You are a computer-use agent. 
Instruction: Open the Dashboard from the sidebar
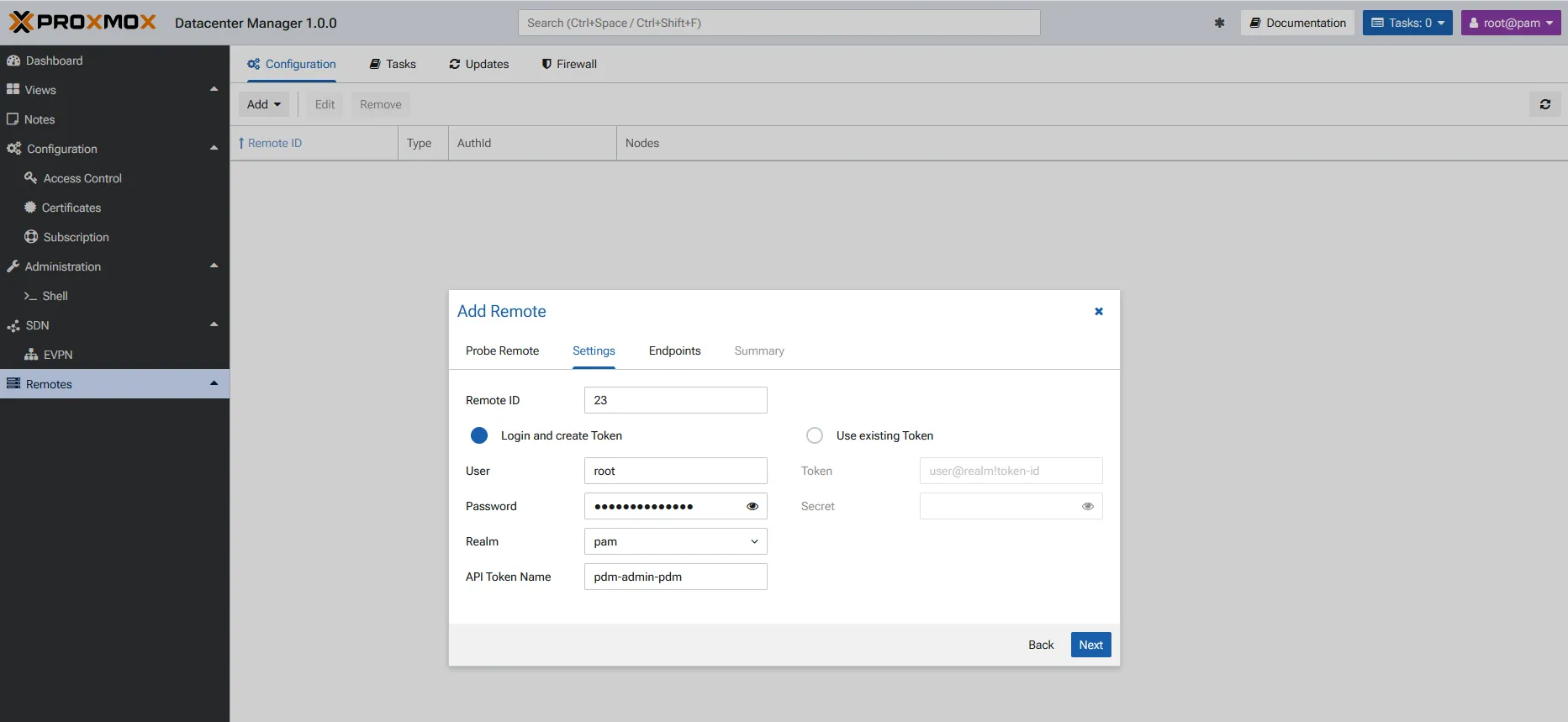[x=54, y=61]
